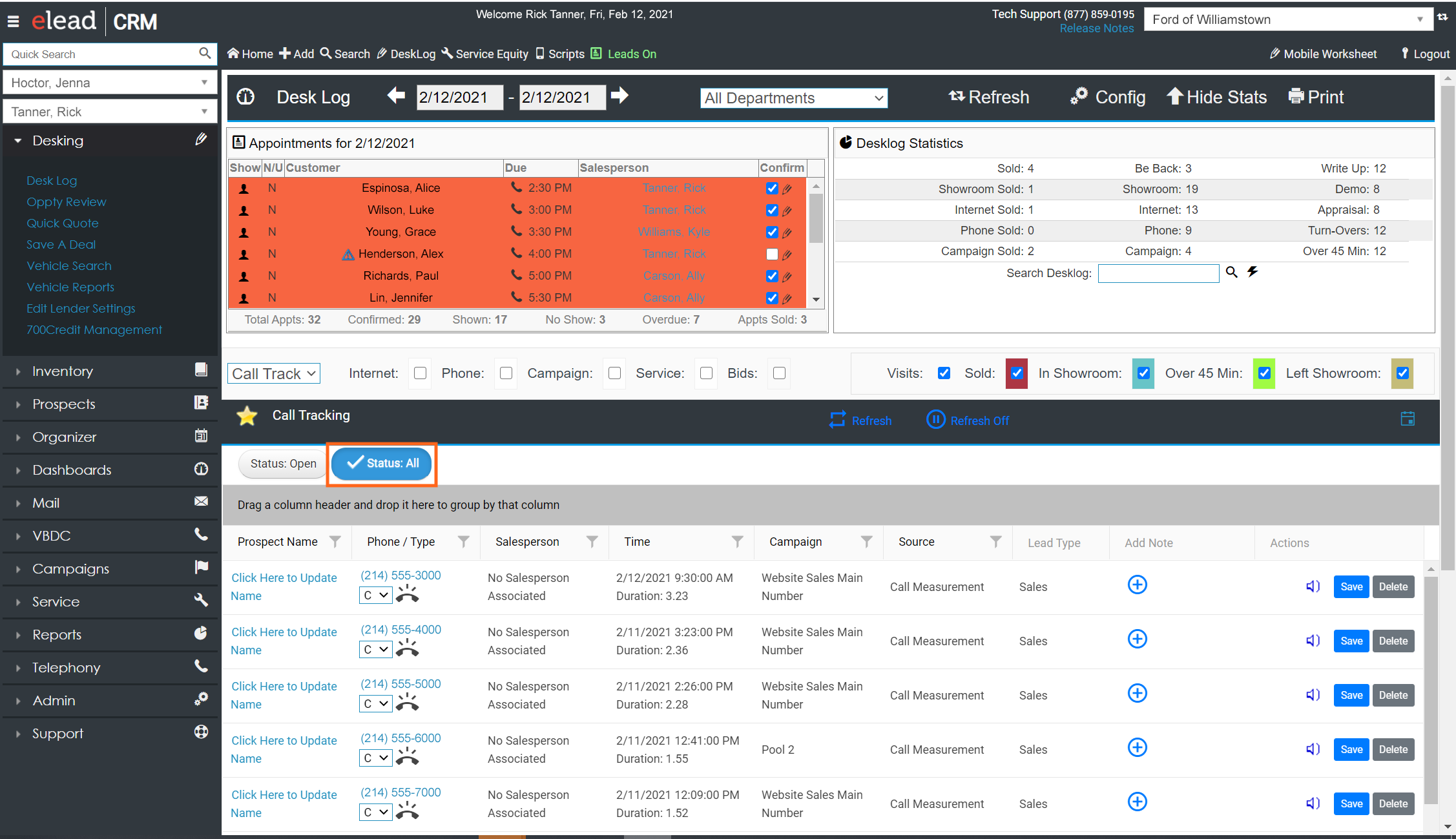
Task: Click the person show icon for Young, Grace
Action: coord(244,232)
